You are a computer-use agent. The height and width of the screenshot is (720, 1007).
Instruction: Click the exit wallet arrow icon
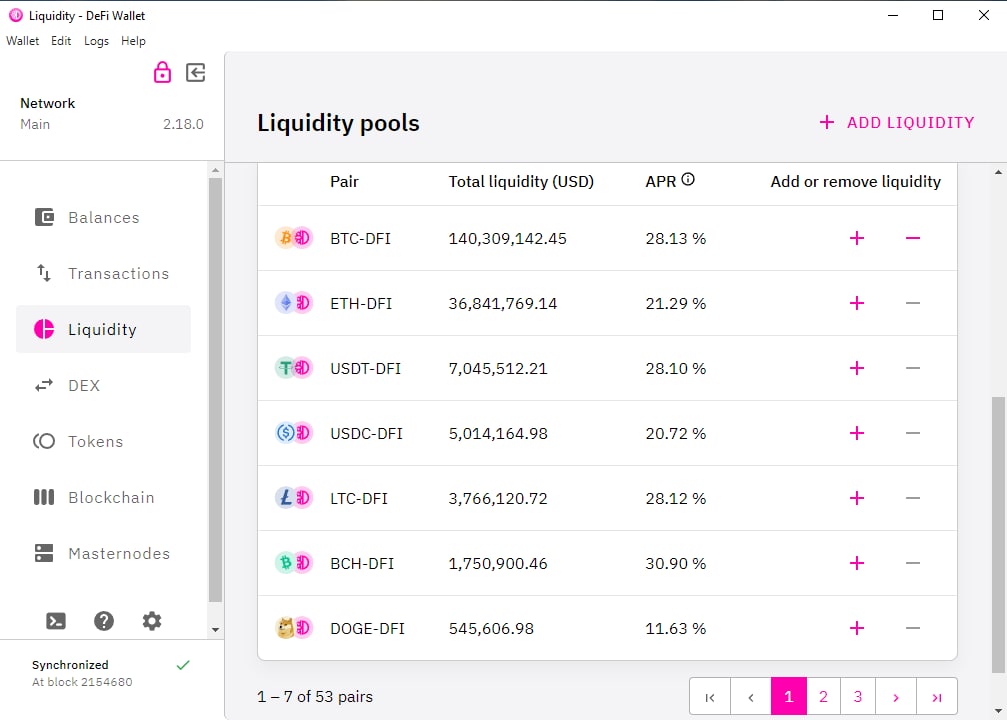196,72
